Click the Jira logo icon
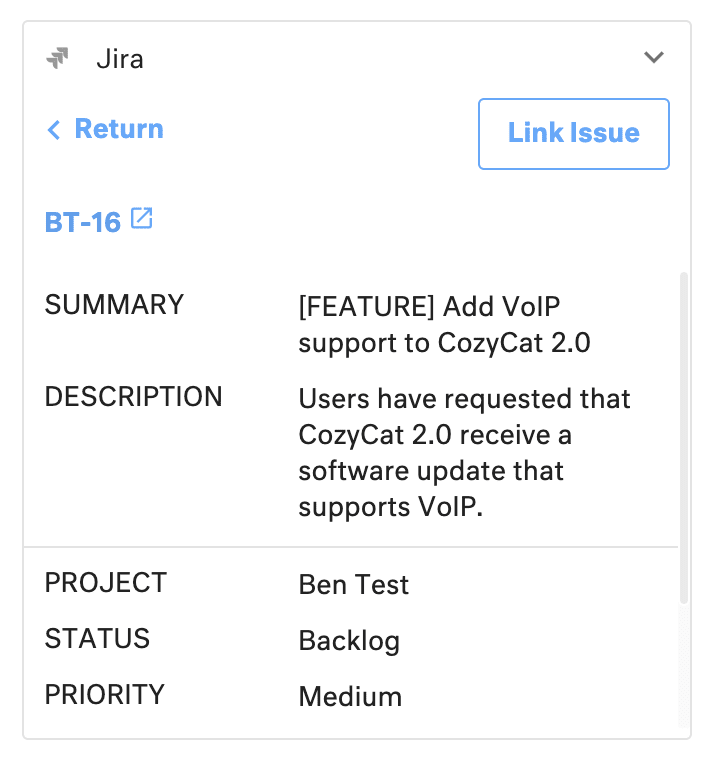This screenshot has height=760, width=710. tap(58, 58)
